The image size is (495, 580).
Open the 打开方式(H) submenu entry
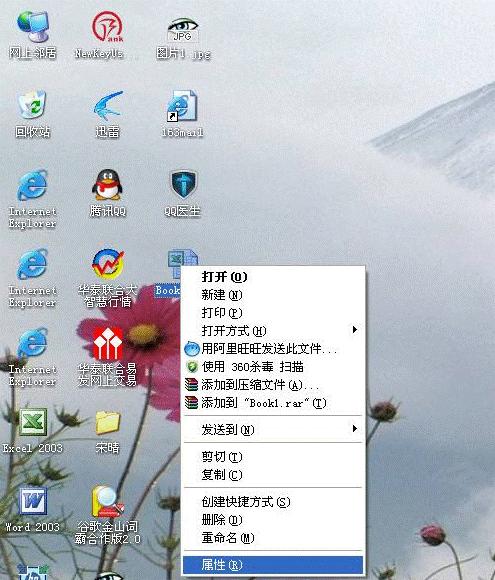(273, 331)
